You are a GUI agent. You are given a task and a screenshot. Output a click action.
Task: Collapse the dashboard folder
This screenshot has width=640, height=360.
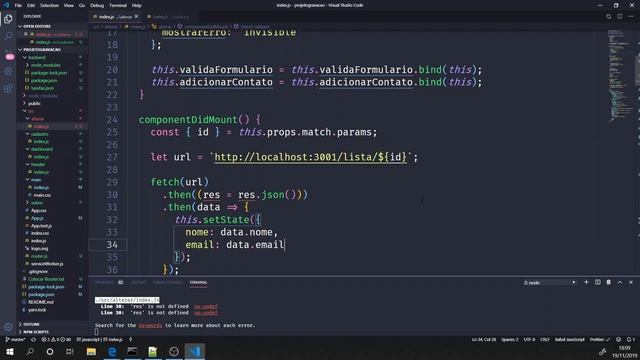click(x=41, y=149)
